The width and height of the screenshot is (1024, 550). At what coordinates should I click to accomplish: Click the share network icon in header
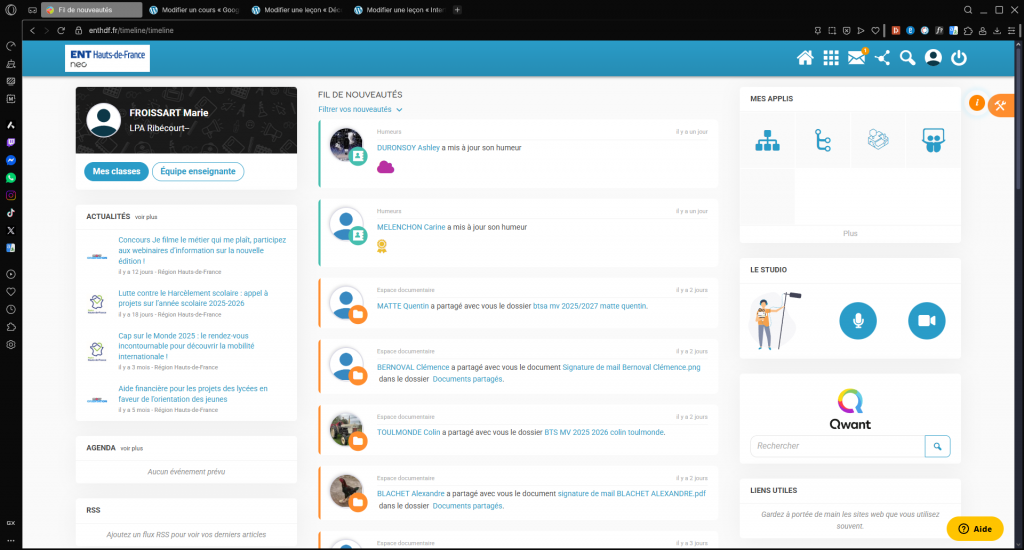click(882, 58)
